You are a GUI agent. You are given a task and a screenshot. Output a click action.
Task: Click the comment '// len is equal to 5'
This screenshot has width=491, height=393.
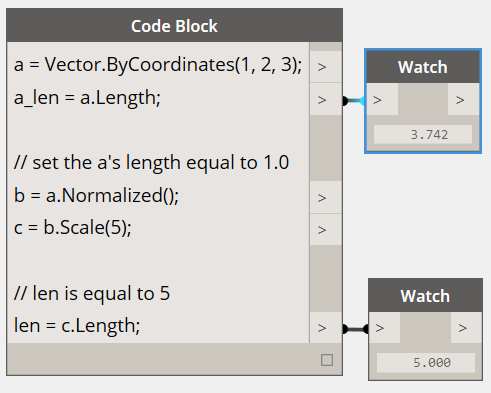(x=92, y=294)
